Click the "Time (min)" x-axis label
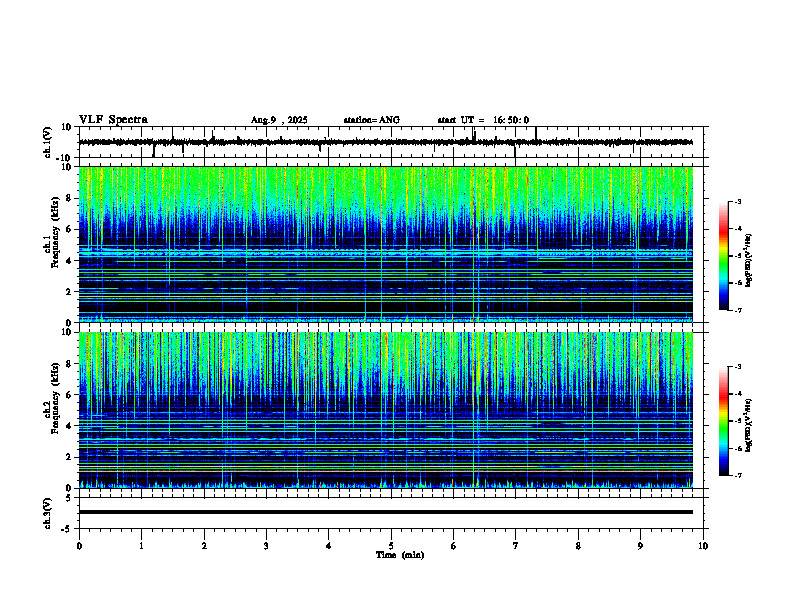 coord(400,555)
